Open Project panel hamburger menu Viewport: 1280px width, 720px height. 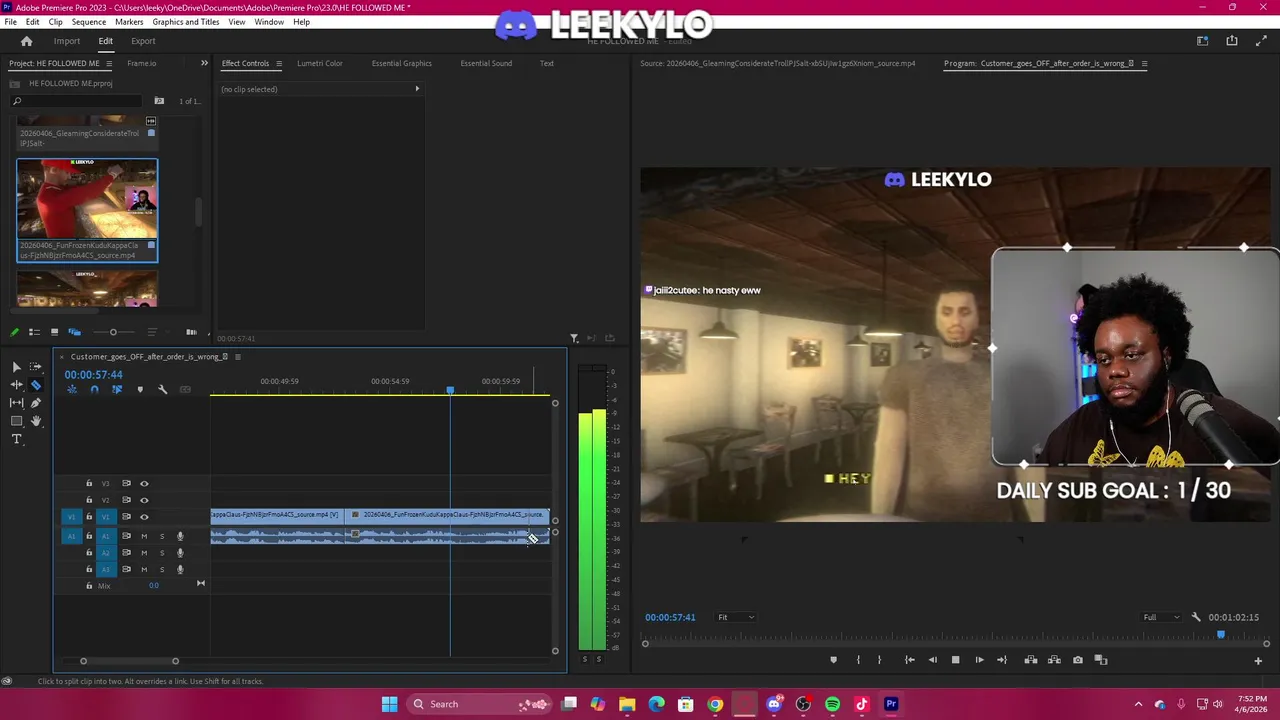point(109,63)
